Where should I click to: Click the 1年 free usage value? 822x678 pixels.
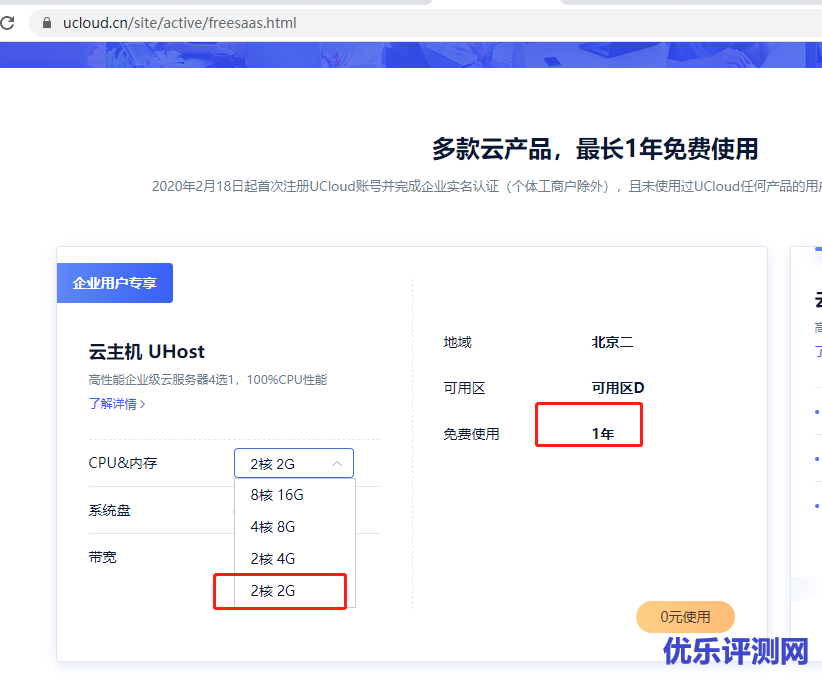(603, 434)
